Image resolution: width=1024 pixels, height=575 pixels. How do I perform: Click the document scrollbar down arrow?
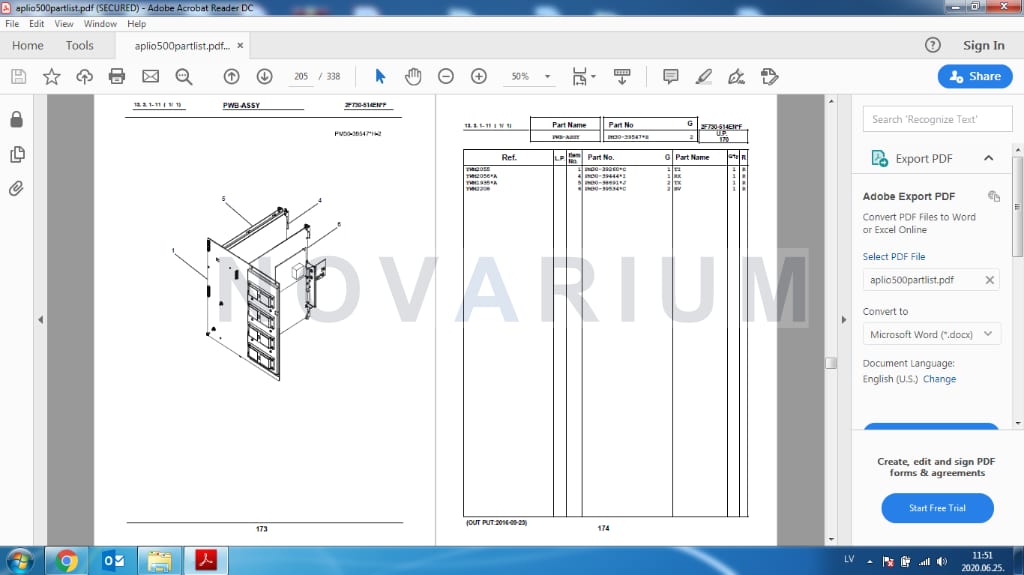coord(831,539)
